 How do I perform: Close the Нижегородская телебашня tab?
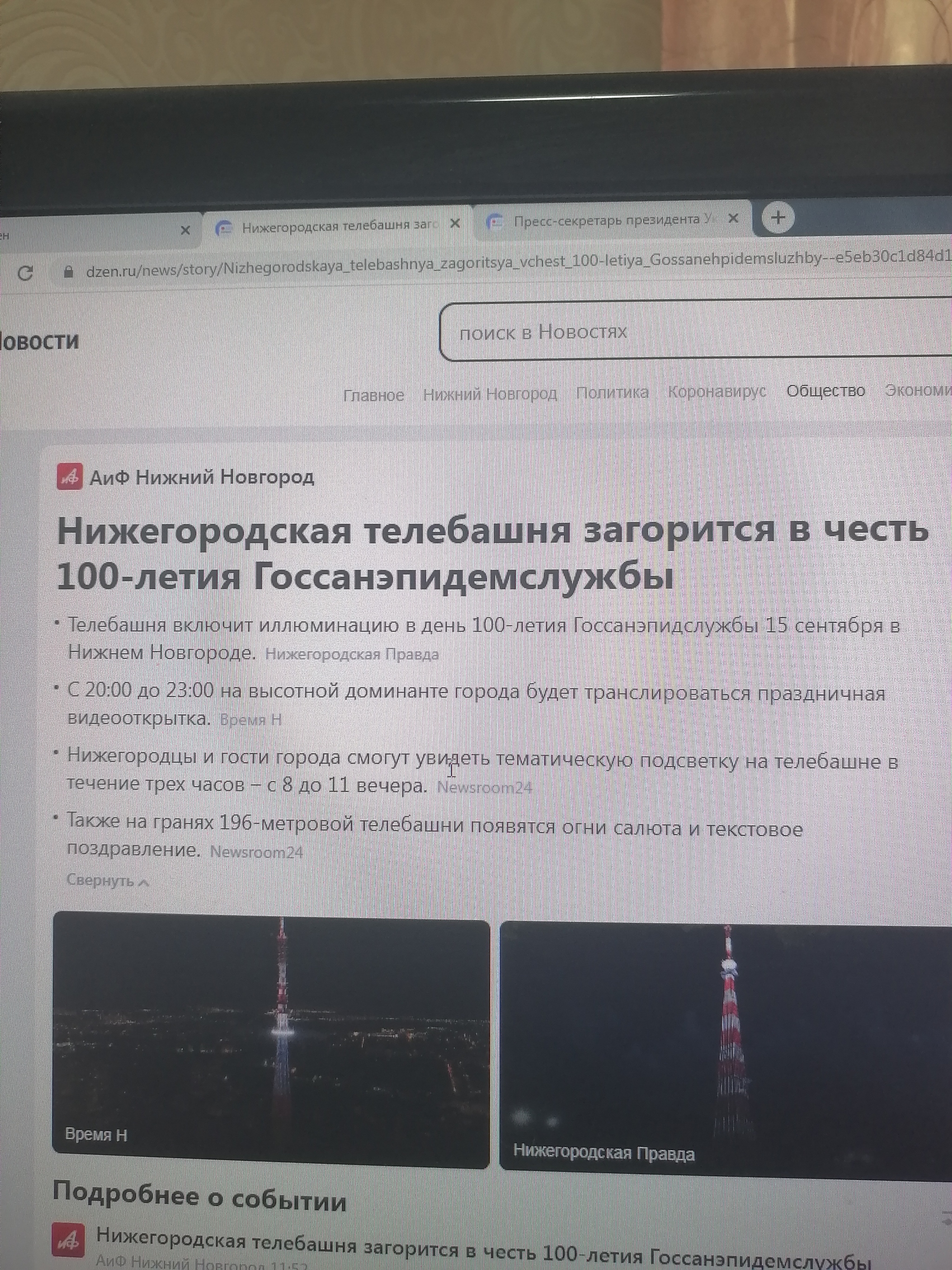[x=455, y=223]
